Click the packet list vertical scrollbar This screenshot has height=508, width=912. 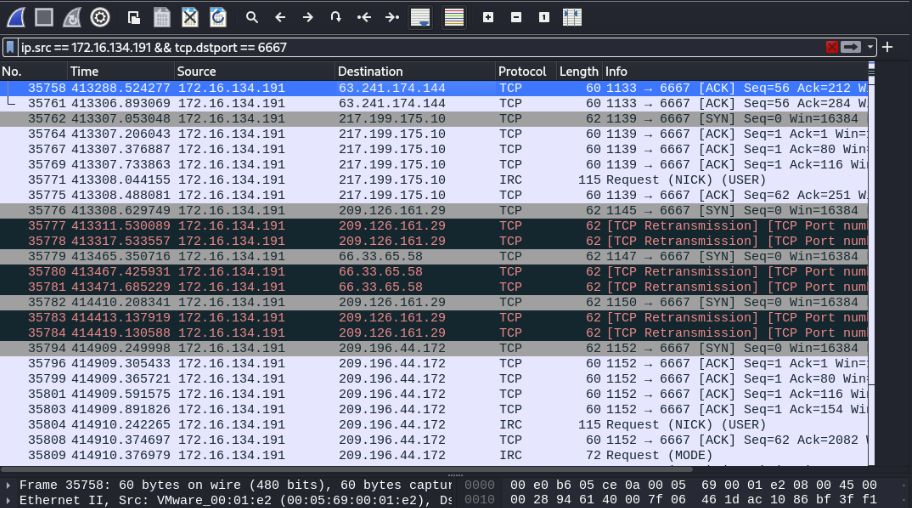(x=871, y=262)
